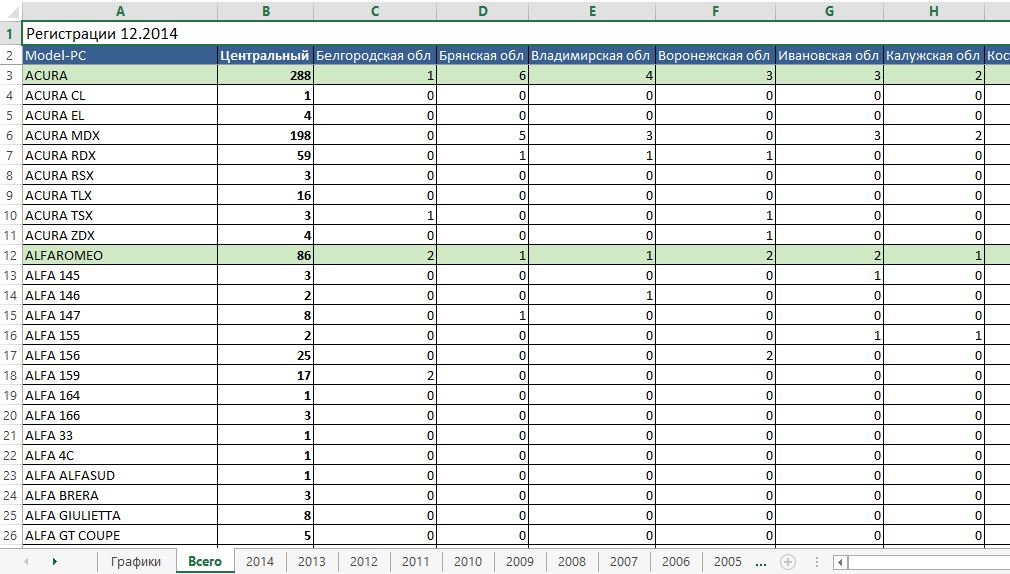Open the 2014 sheet tab
This screenshot has height=574, width=1010.
[x=260, y=561]
